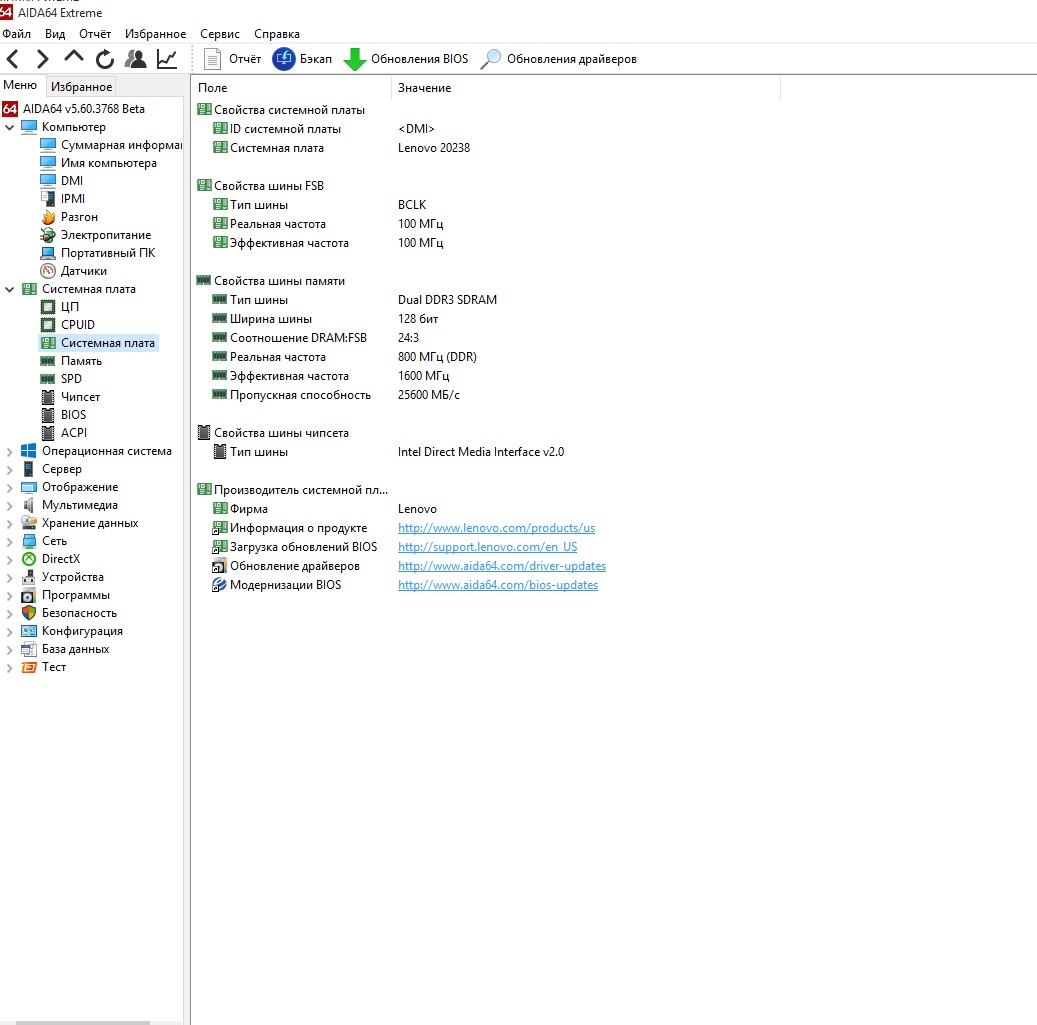Click the Lenovo 20238 value

click(x=434, y=148)
